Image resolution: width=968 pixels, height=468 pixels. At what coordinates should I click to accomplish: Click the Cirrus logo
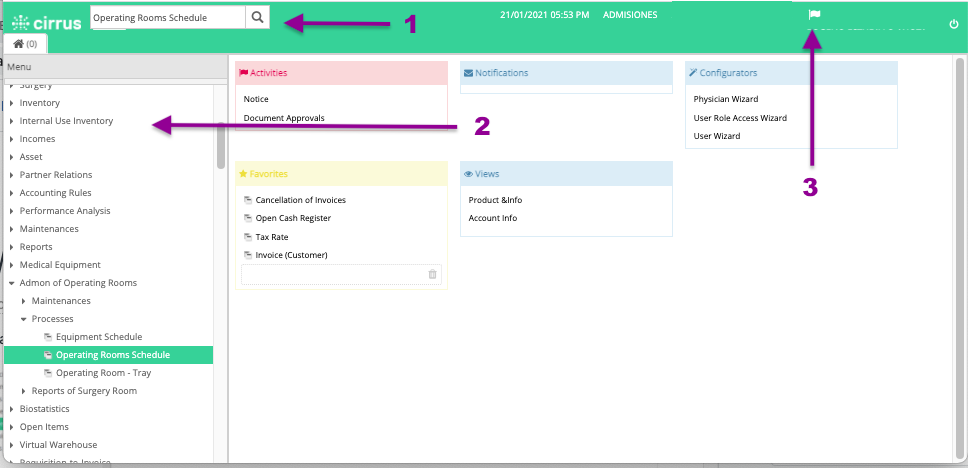[47, 23]
